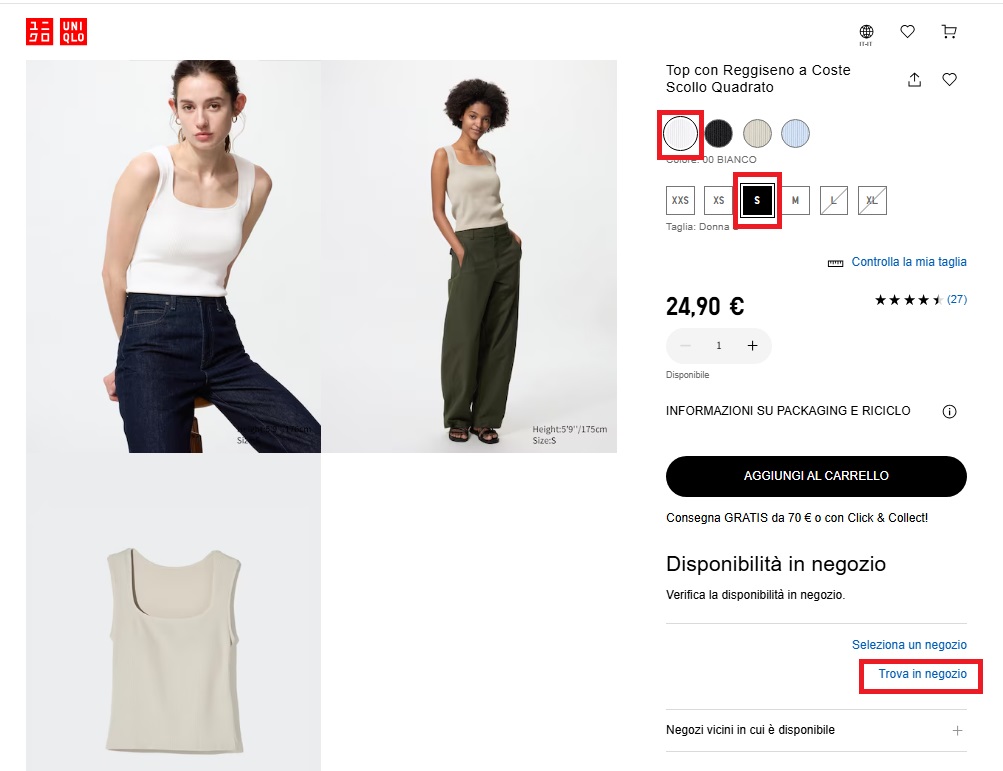
Task: Select the black color swatch
Action: tap(718, 134)
